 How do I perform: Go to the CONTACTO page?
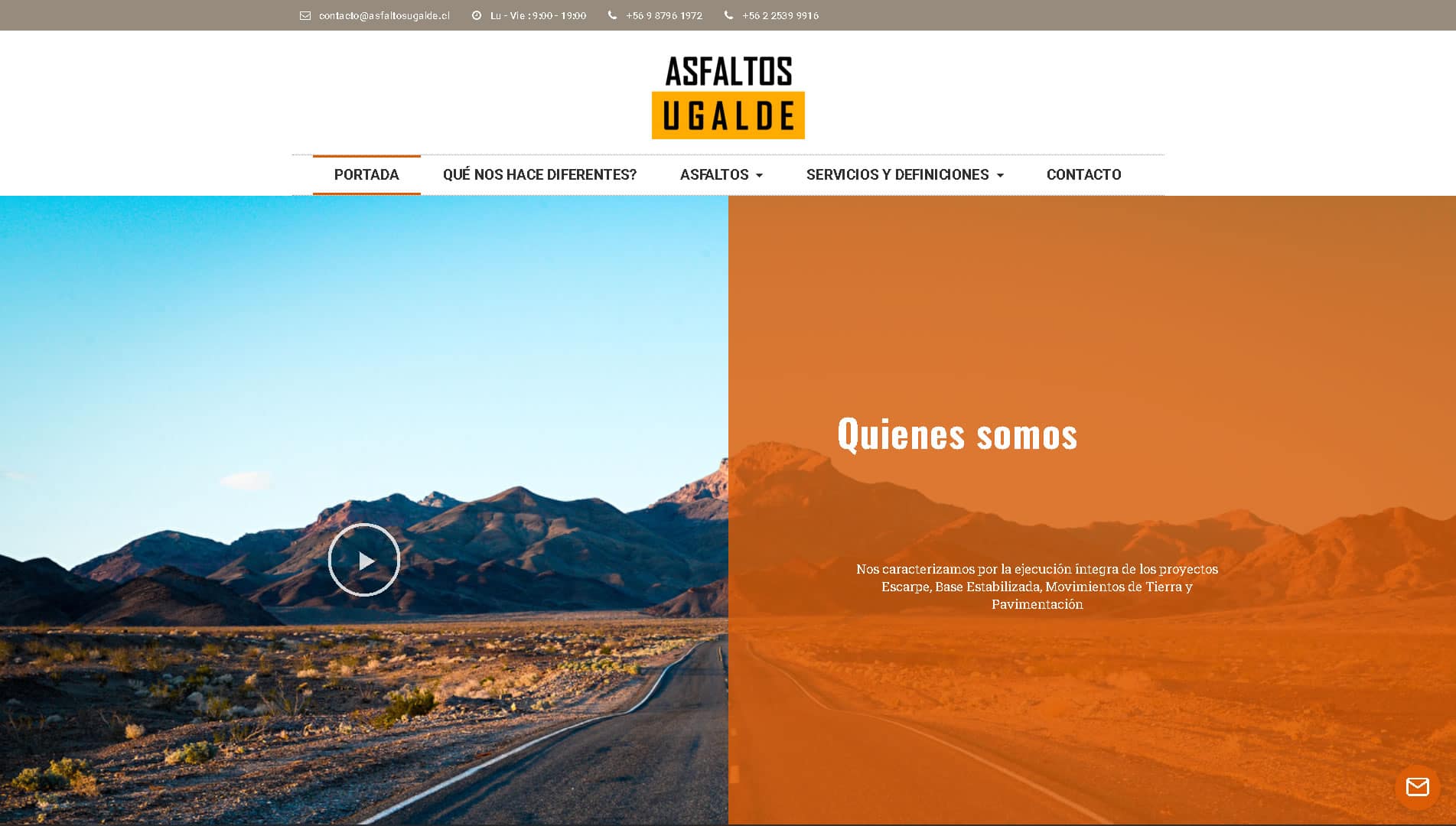pos(1083,174)
